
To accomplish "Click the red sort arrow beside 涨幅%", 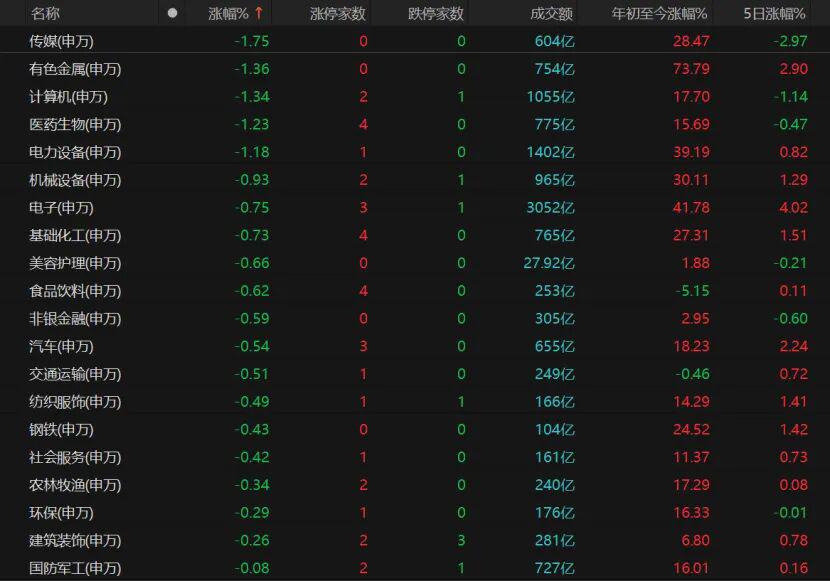I will click(260, 13).
